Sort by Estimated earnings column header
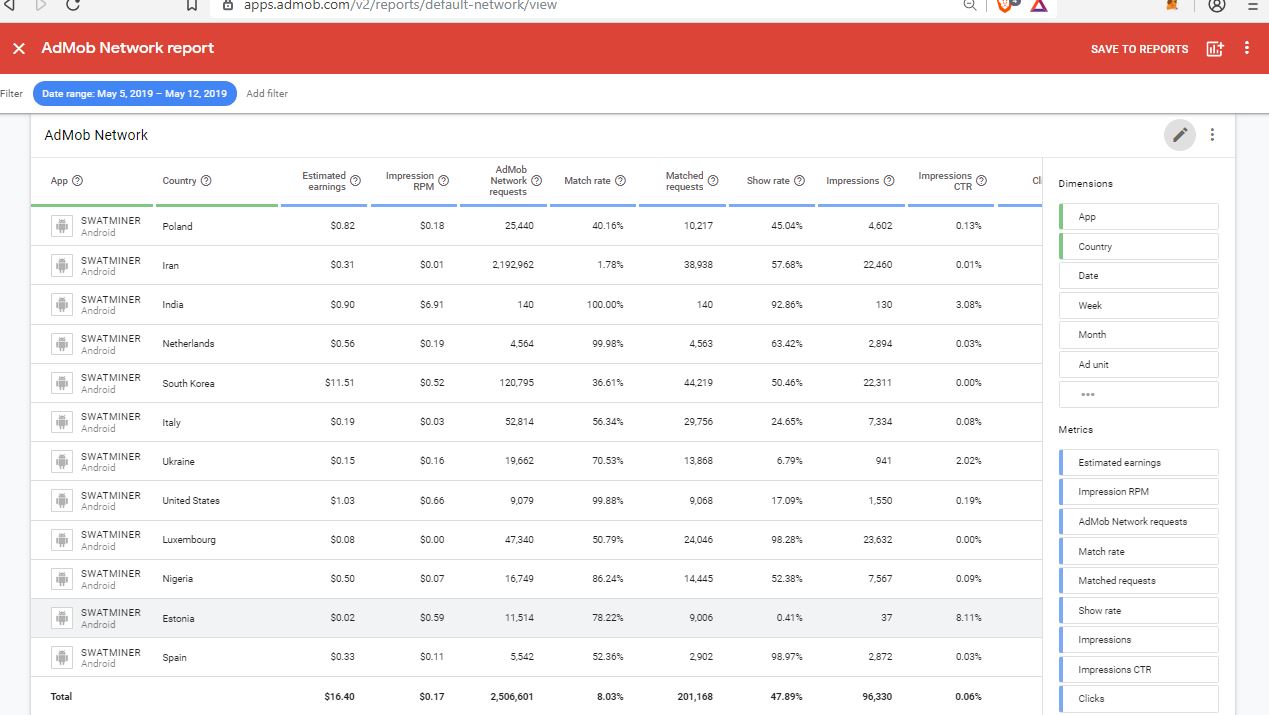Image resolution: width=1269 pixels, height=715 pixels. [324, 181]
